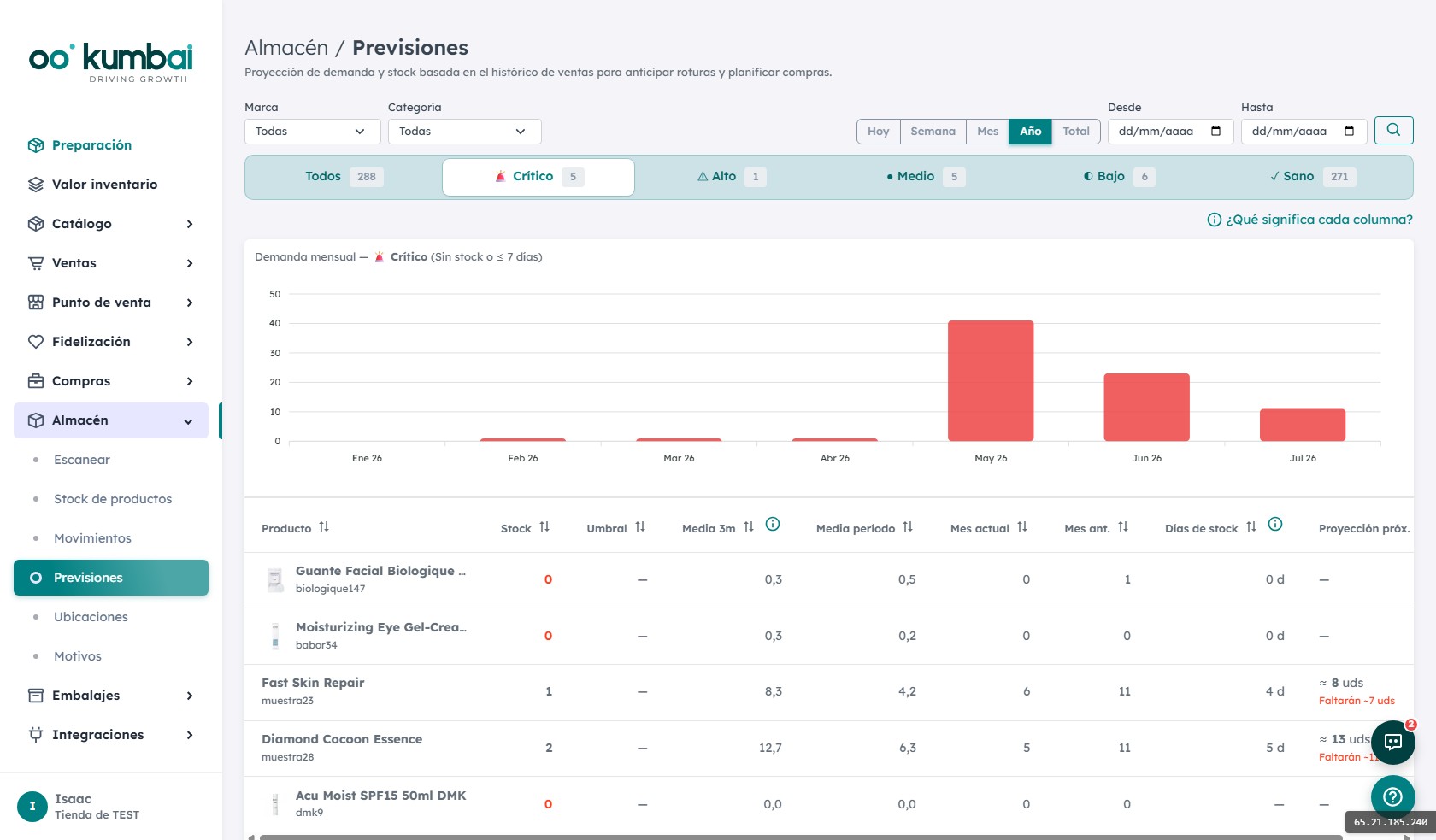Sort by Mes actual column arrows
Screen dimensions: 1436x840
(x=1022, y=527)
